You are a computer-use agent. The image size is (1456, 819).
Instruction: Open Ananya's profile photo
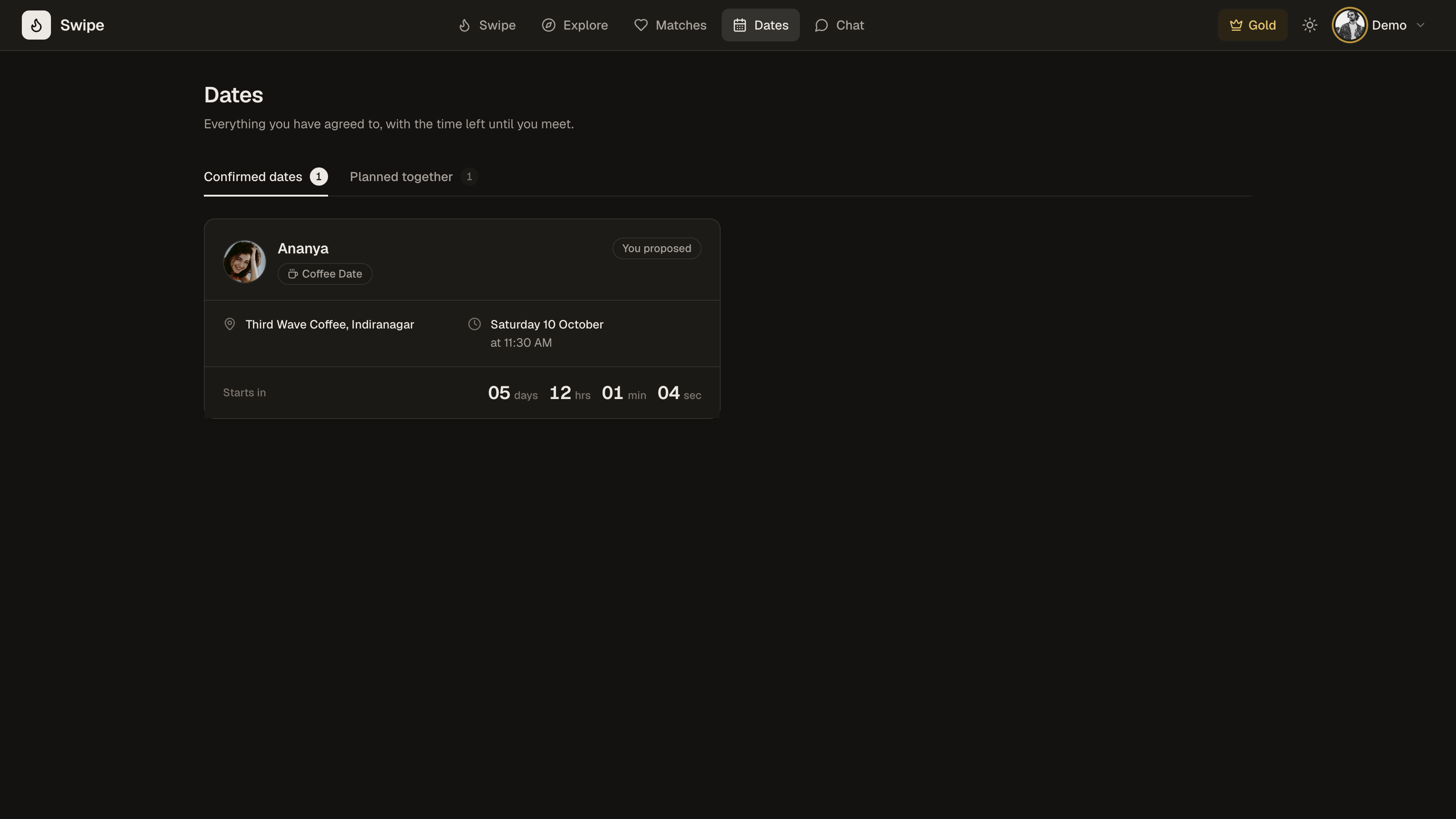tap(245, 262)
